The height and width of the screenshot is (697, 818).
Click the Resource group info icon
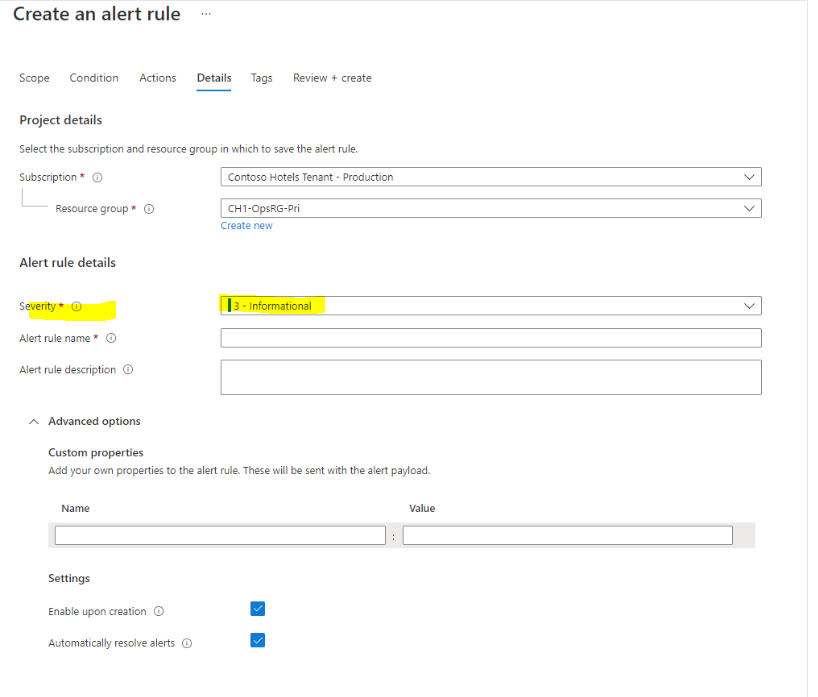click(x=148, y=209)
